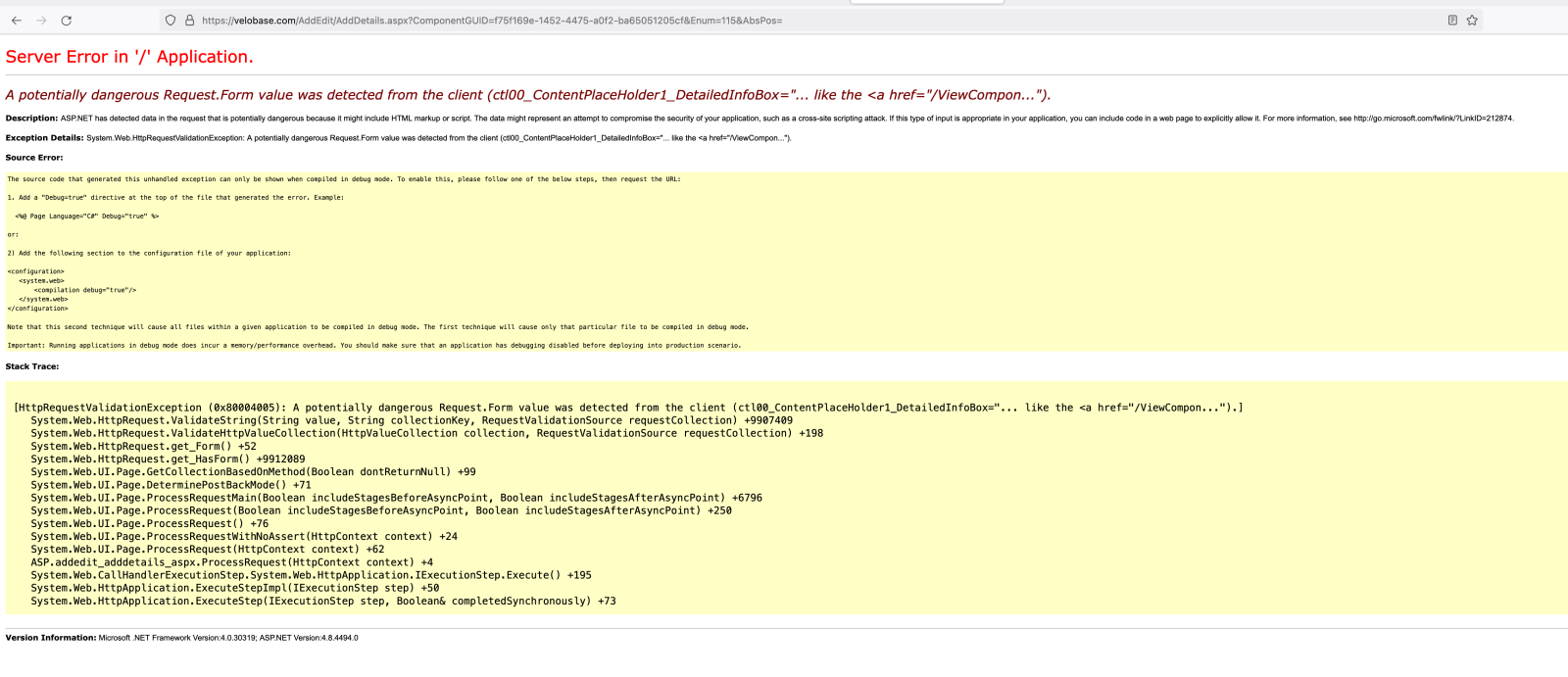1568x677 pixels.
Task: Click the HttpRequestValidationException stack trace line
Action: click(627, 408)
